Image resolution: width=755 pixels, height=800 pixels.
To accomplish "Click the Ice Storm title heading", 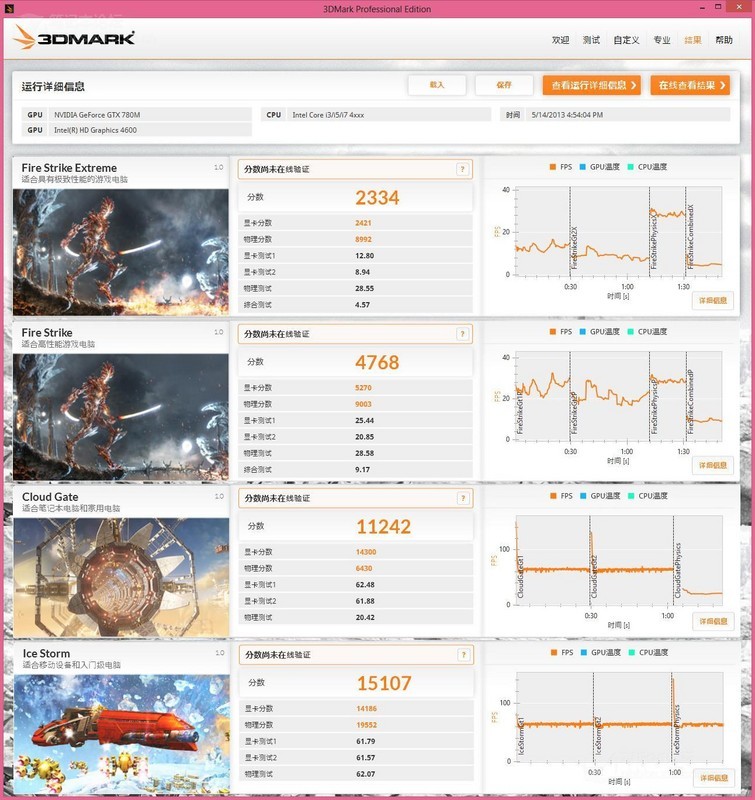I will coord(46,654).
